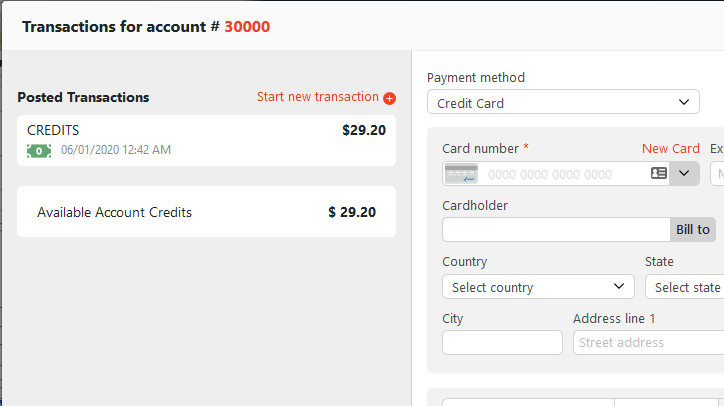The height and width of the screenshot is (406, 724).
Task: Focus the Card number input field
Action: (x=560, y=174)
